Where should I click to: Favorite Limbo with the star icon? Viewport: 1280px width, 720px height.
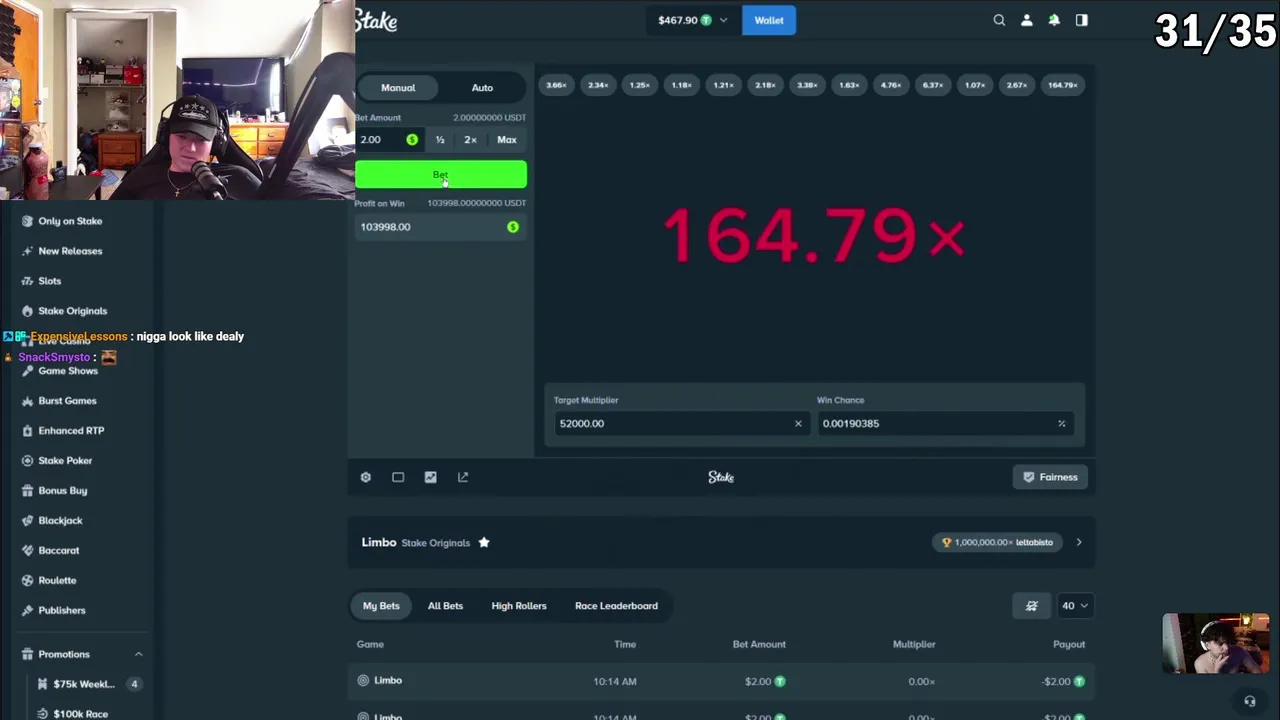(484, 542)
